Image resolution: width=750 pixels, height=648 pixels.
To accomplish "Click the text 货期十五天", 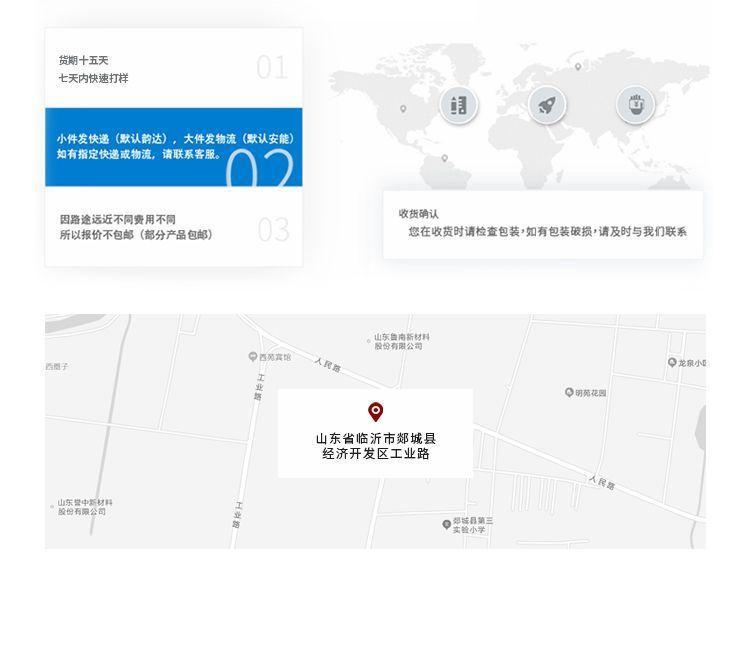I will 83,60.
